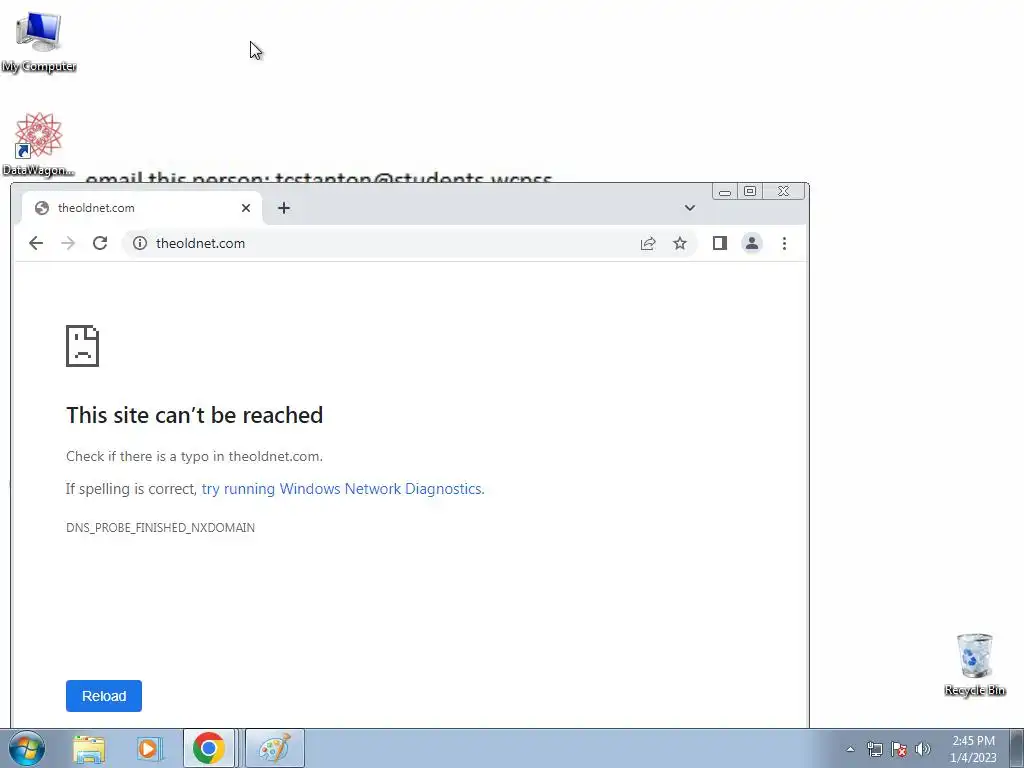This screenshot has height=768, width=1024.
Task: Click the Show desktop button
Action: coord(1017,748)
